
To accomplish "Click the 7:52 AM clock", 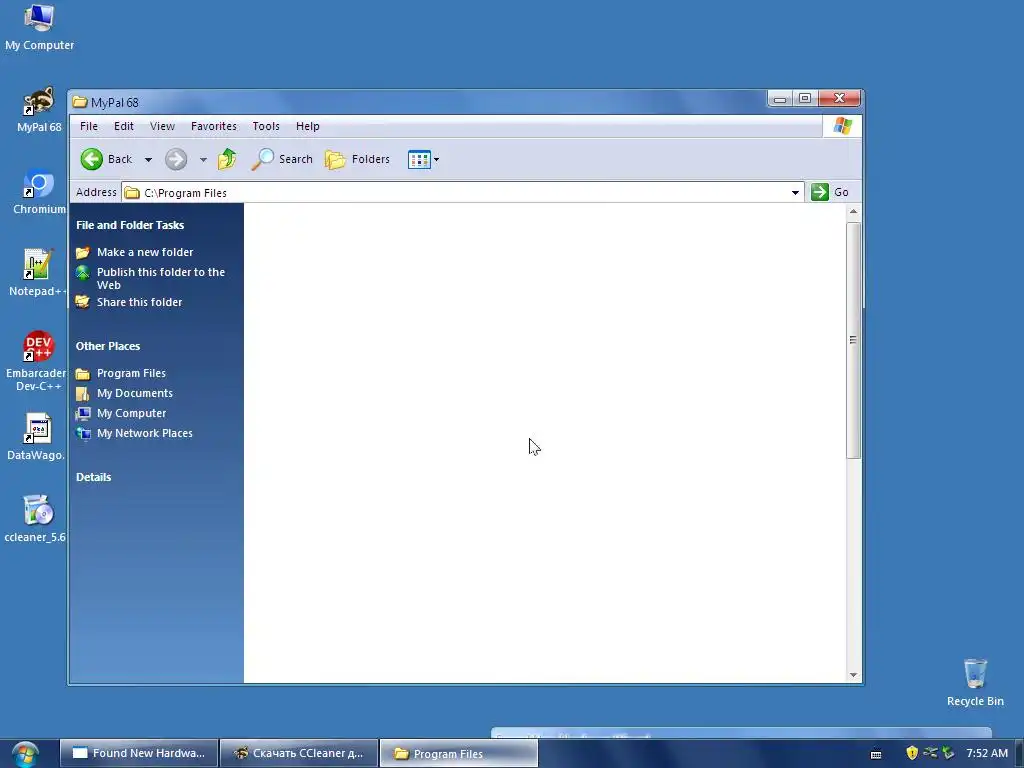I will click(987, 753).
